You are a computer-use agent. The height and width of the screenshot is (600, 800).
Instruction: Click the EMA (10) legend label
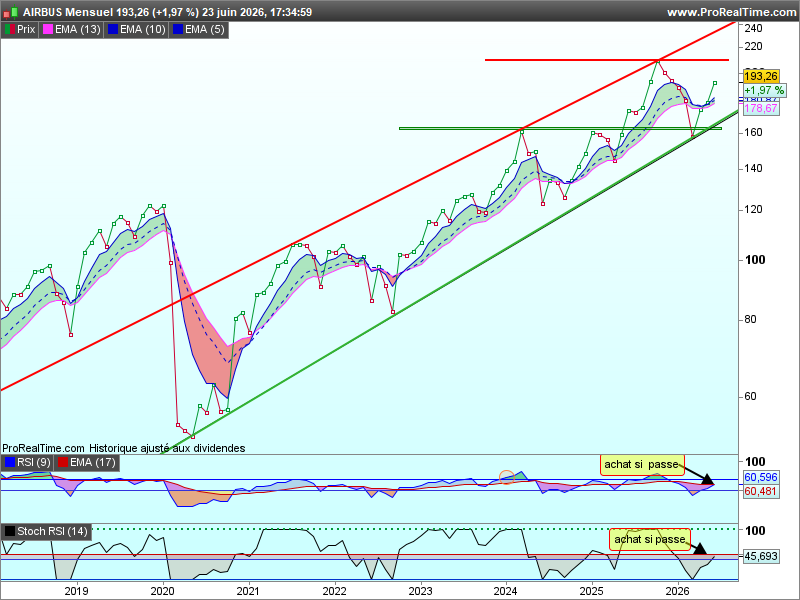point(143,30)
